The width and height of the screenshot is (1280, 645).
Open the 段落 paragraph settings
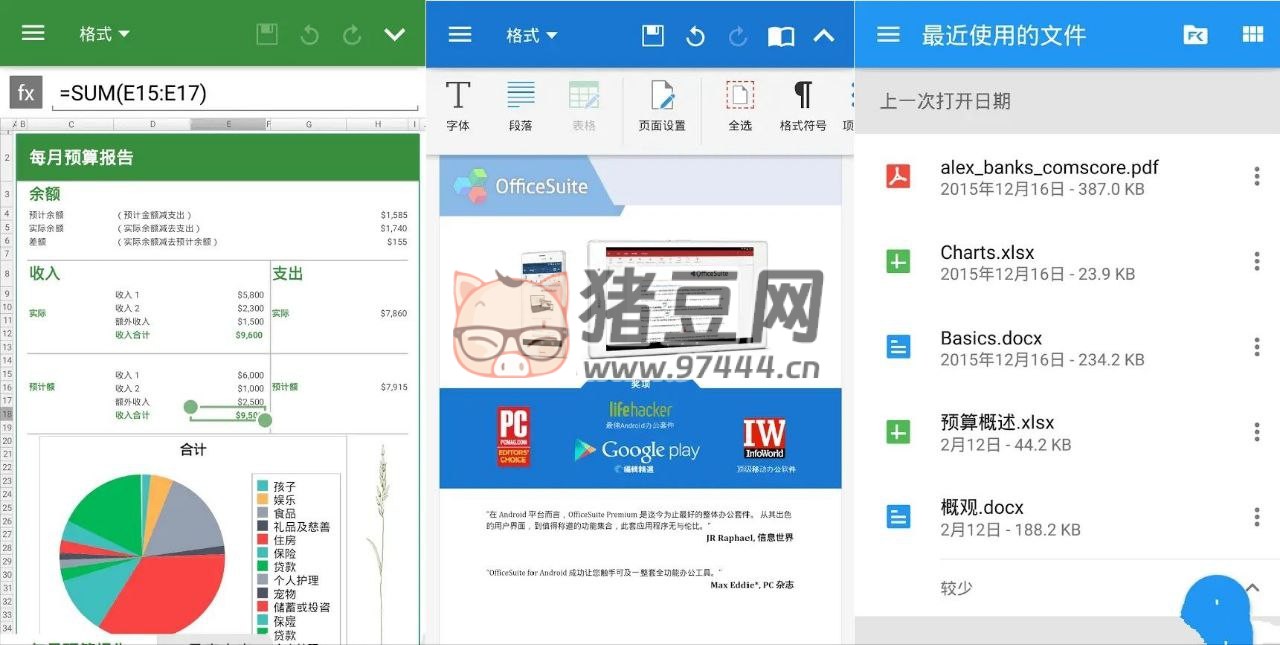[520, 105]
